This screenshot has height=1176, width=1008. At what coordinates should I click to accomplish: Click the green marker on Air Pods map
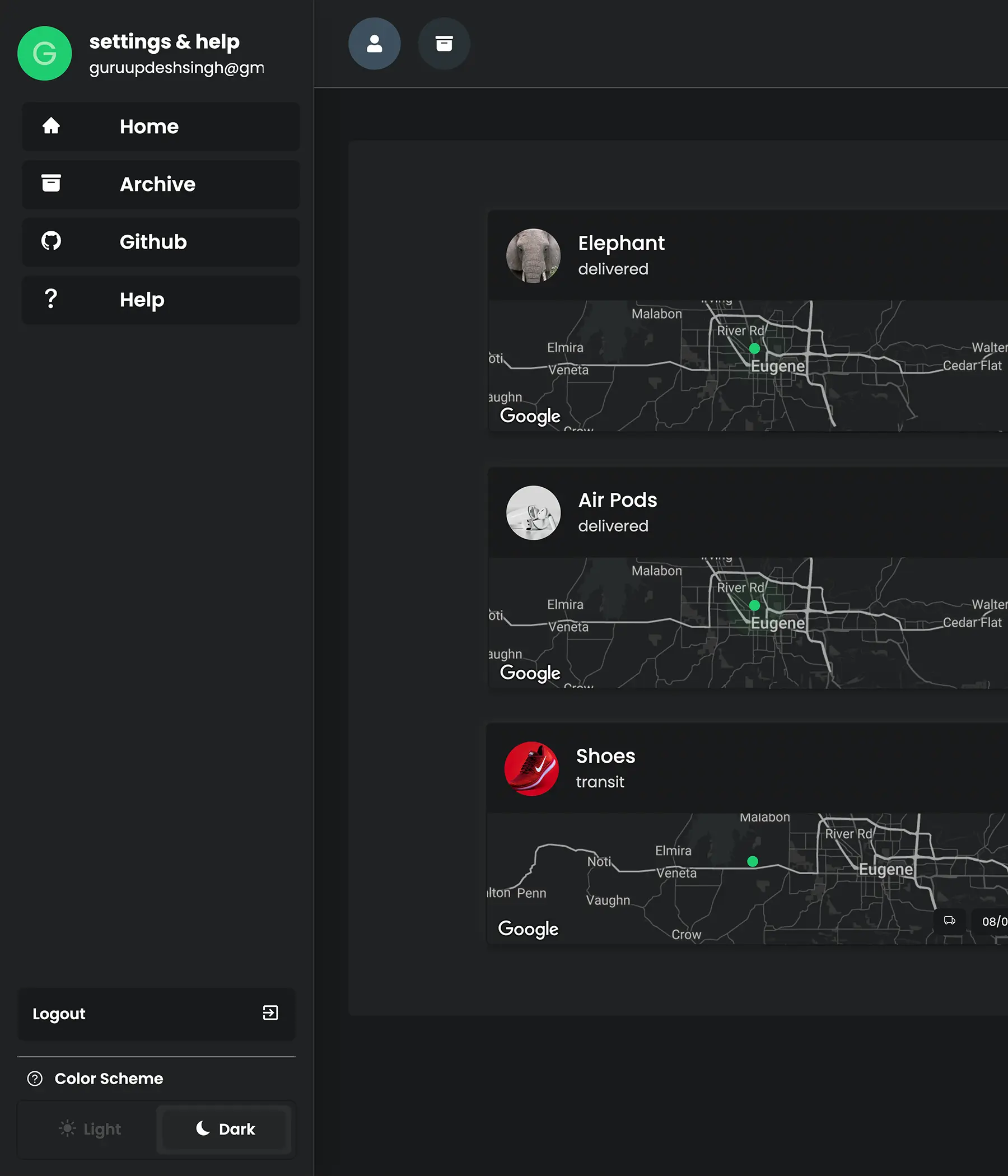pos(754,605)
